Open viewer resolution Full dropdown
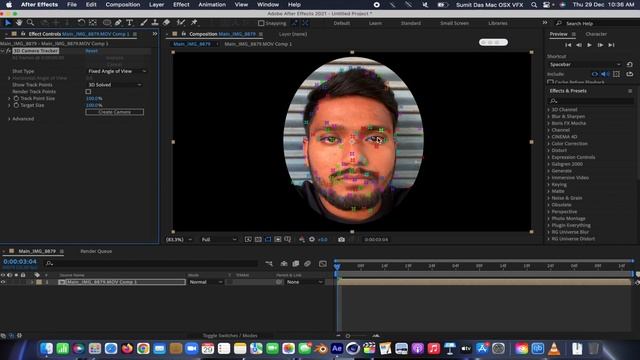 point(219,240)
